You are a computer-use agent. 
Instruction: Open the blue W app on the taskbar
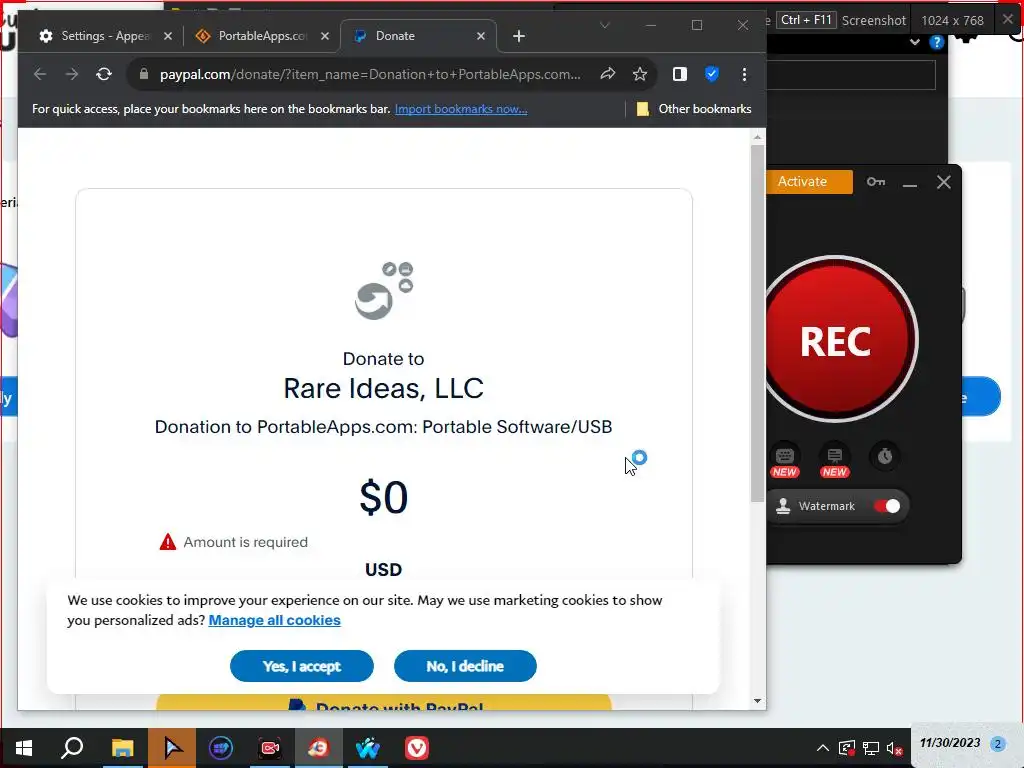pyautogui.click(x=368, y=748)
